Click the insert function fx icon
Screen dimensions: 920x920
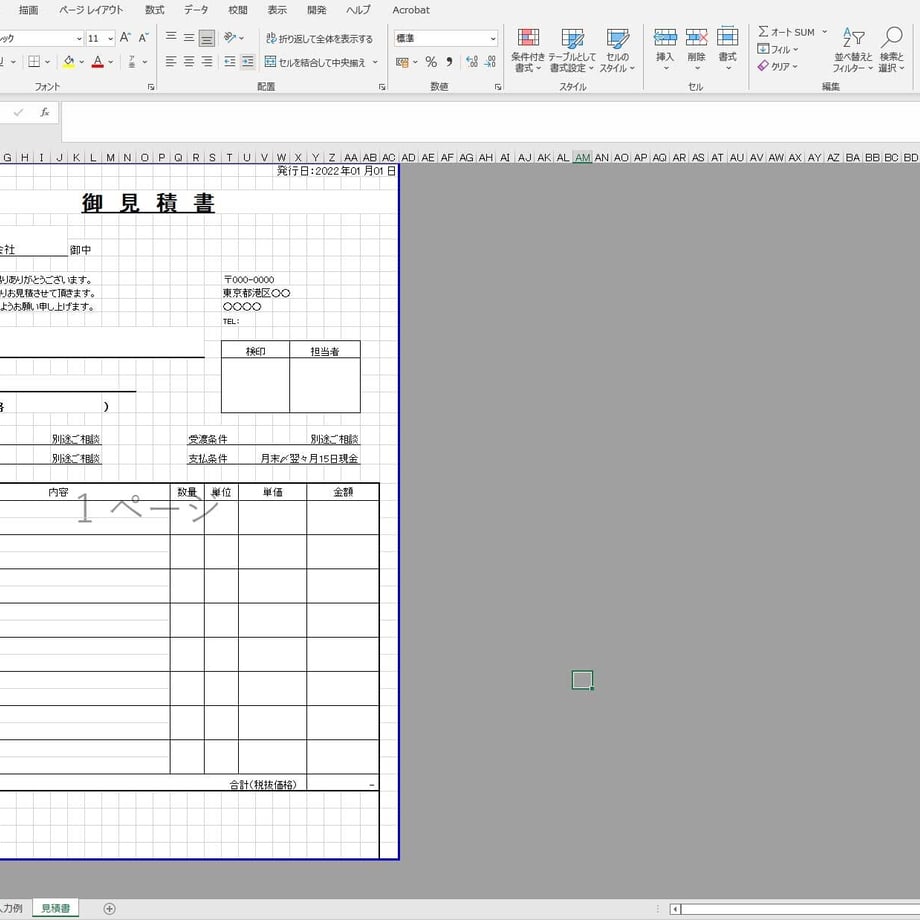[x=45, y=112]
